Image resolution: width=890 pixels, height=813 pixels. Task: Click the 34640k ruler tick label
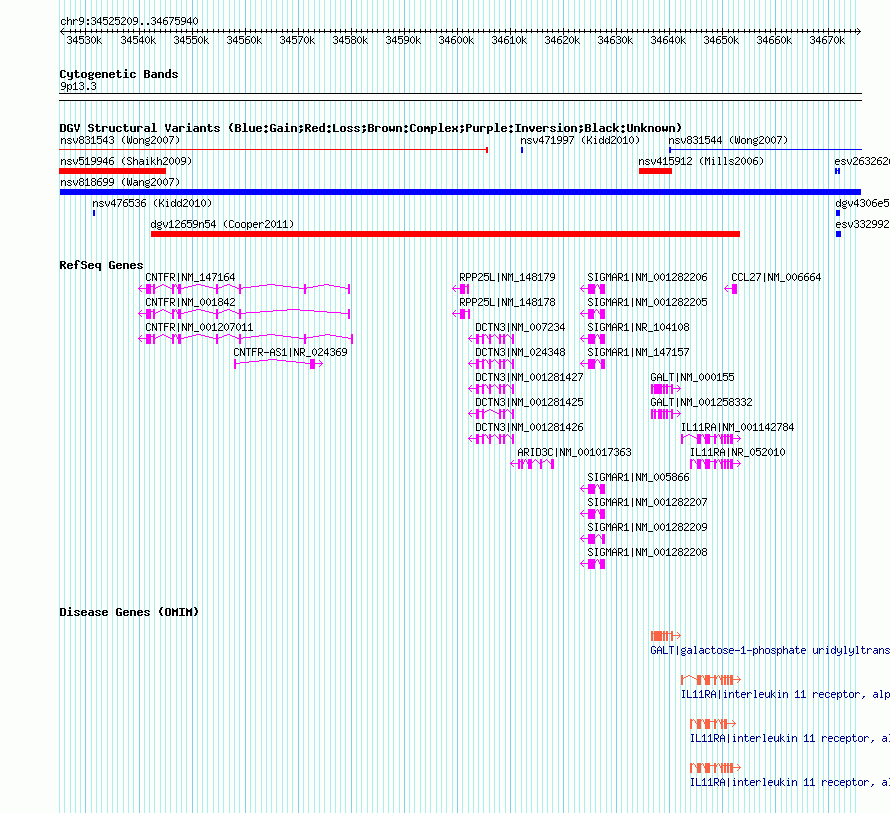pyautogui.click(x=668, y=40)
